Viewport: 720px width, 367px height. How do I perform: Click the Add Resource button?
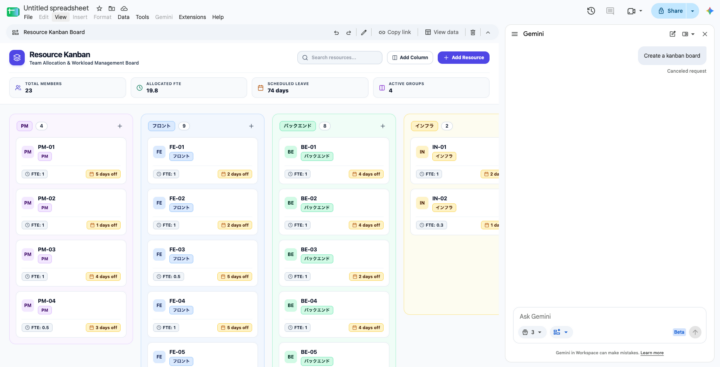pyautogui.click(x=463, y=57)
